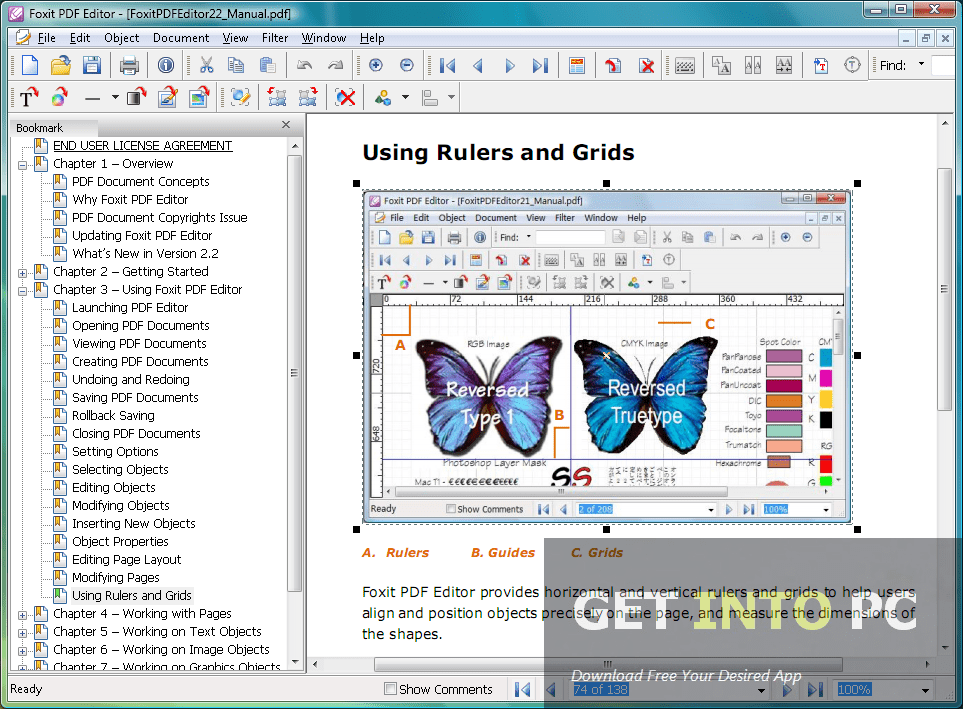Undo the last action from the toolbar
This screenshot has width=963, height=709.
305,65
